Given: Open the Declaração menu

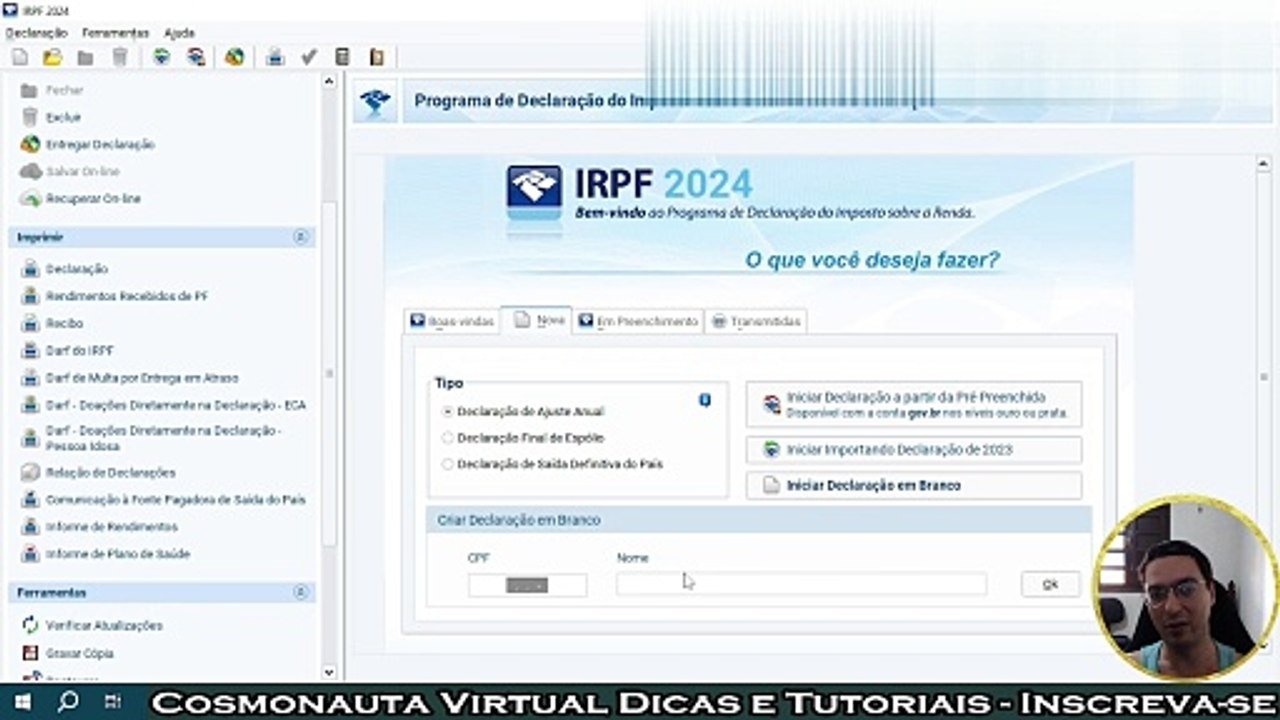Looking at the screenshot, I should click(x=36, y=33).
